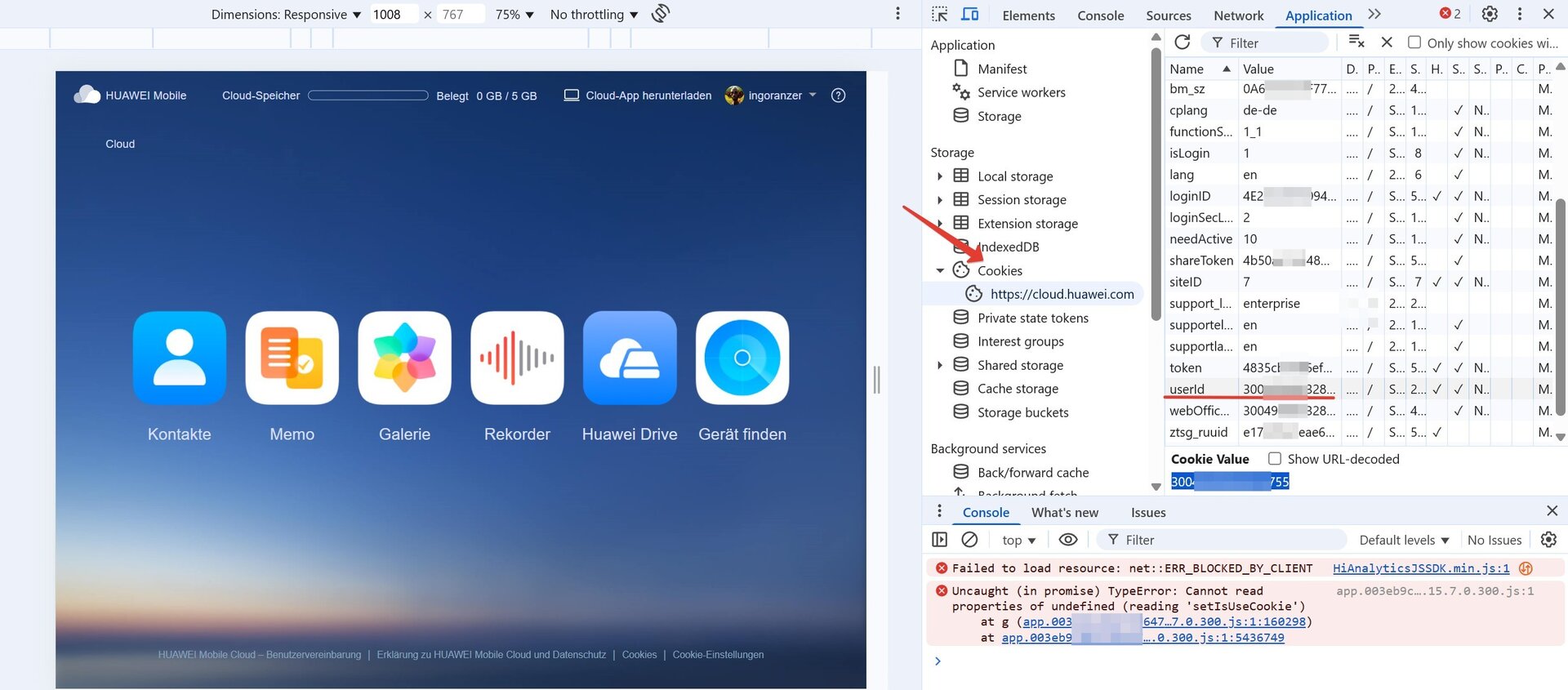
Task: Open the Kontakte app icon
Action: point(180,358)
